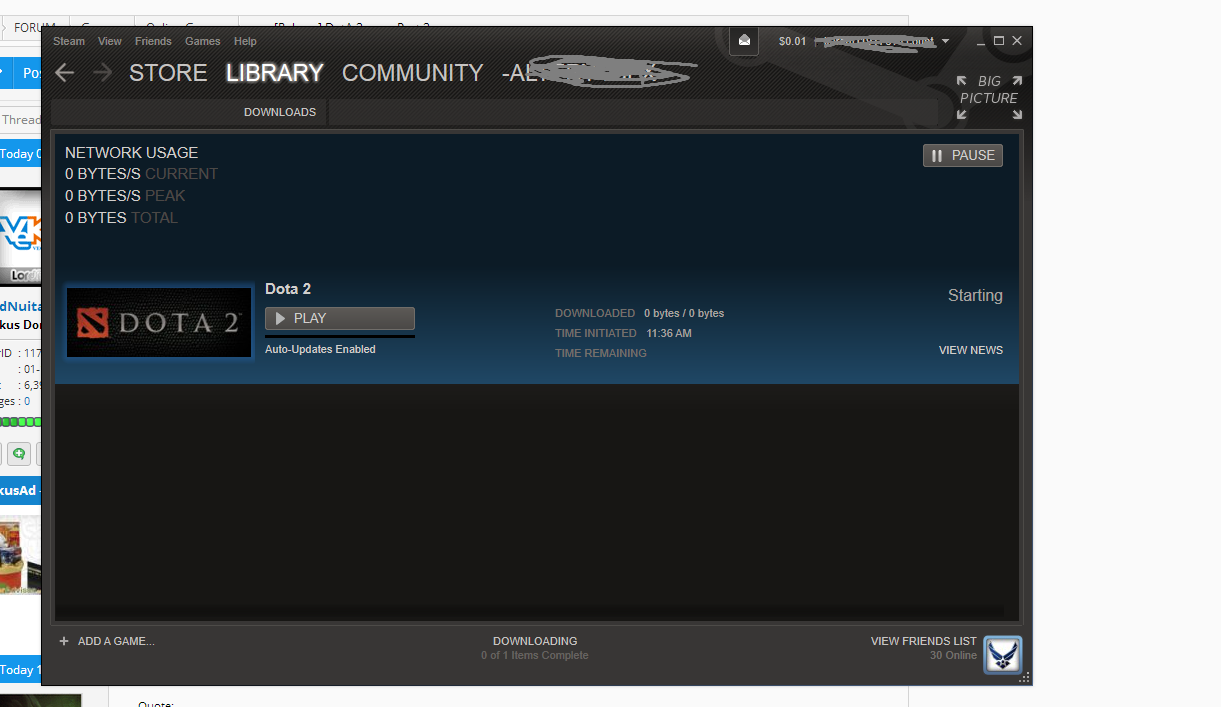Click ADD A GAME...
The height and width of the screenshot is (707, 1221).
(116, 641)
